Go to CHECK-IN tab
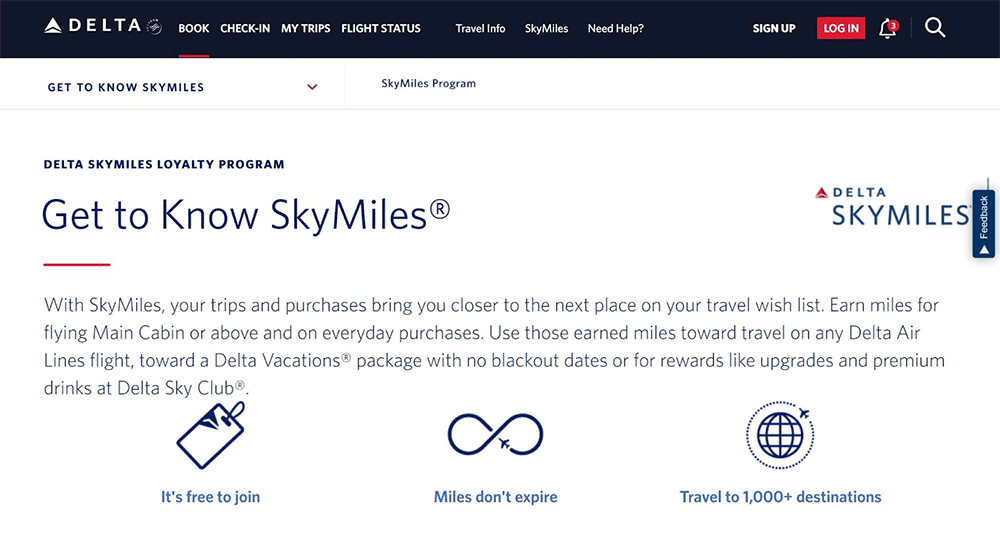 tap(245, 28)
